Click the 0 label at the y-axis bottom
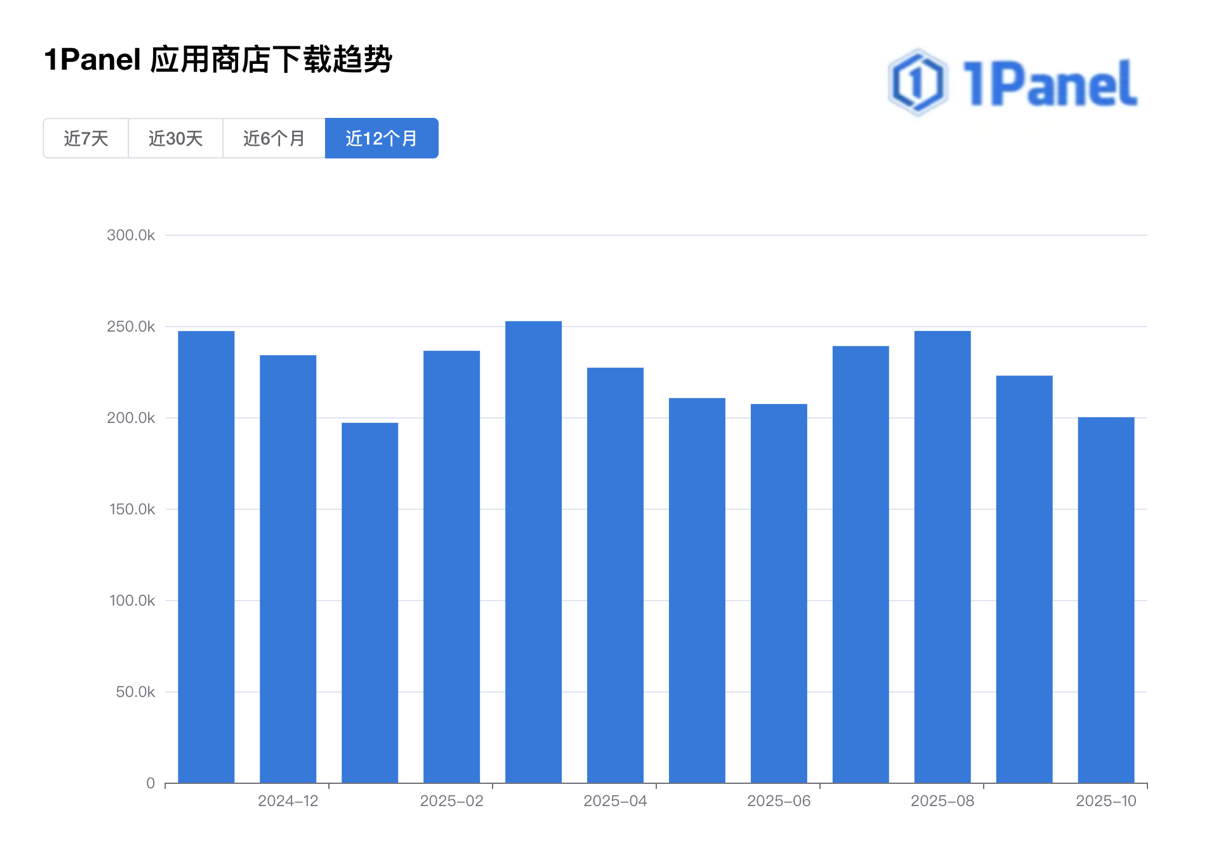Viewport: 1224px width, 866px height. click(x=151, y=783)
